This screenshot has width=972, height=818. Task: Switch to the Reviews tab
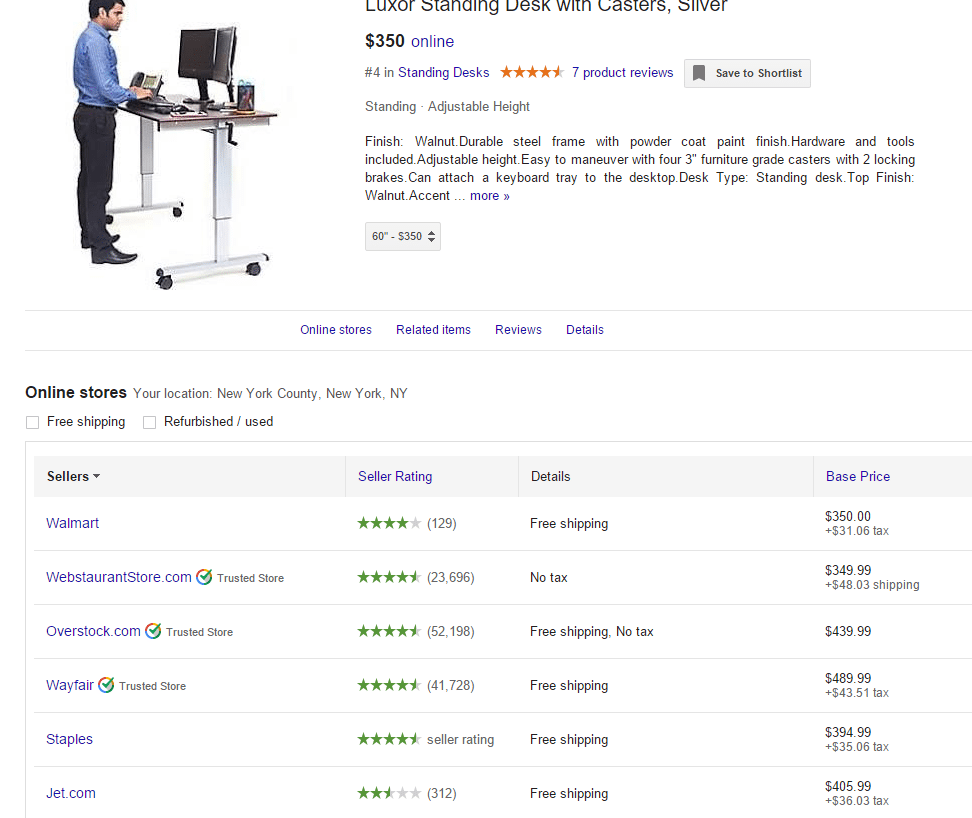tap(518, 330)
